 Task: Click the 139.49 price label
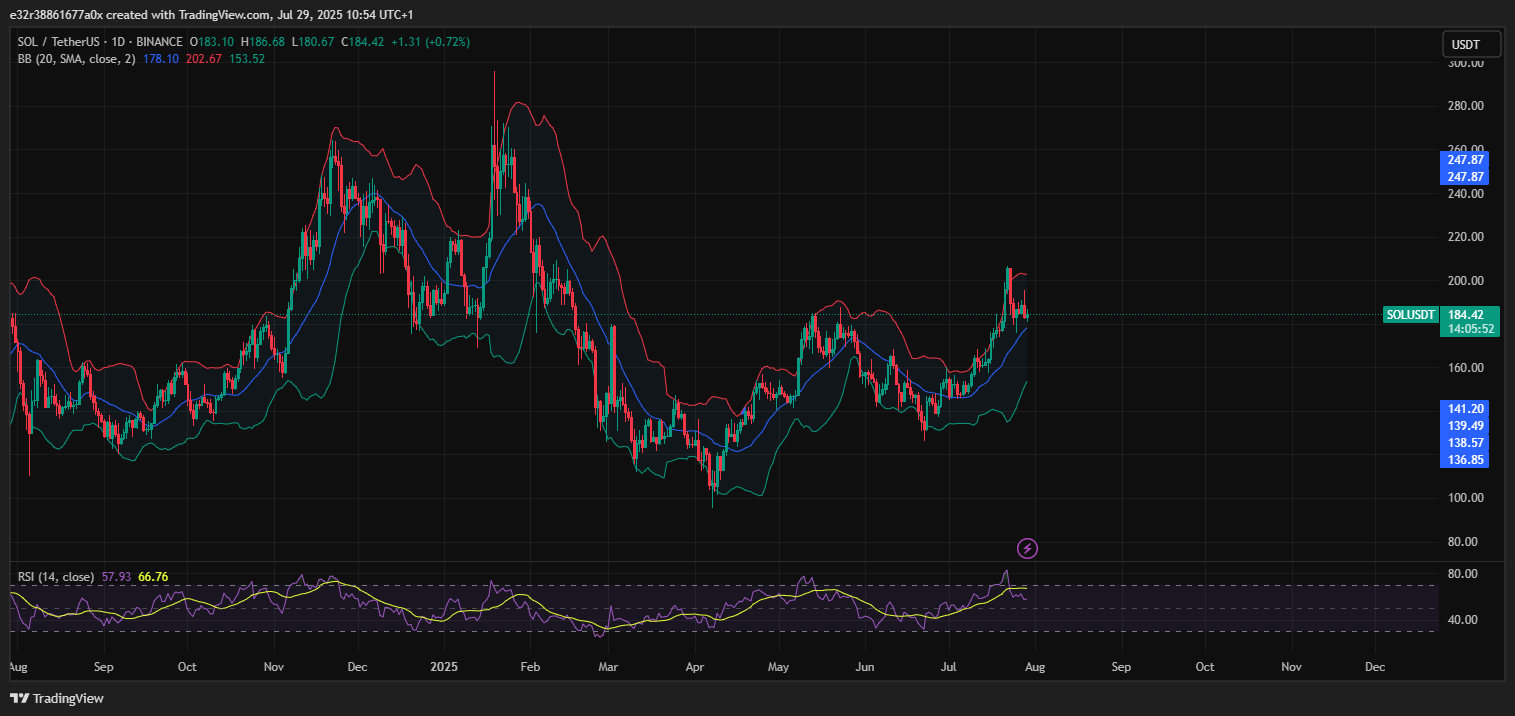(1465, 425)
